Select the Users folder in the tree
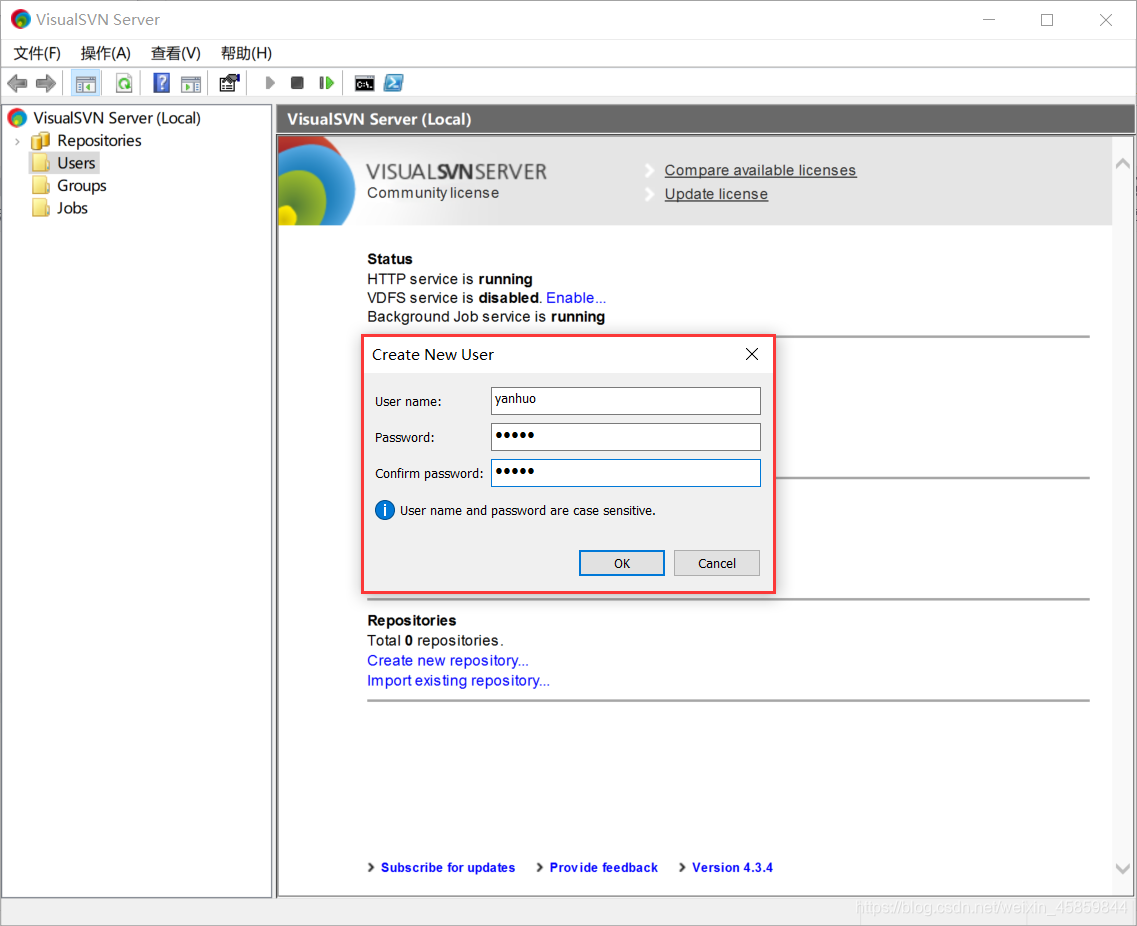The image size is (1137, 926). pyautogui.click(x=76, y=163)
